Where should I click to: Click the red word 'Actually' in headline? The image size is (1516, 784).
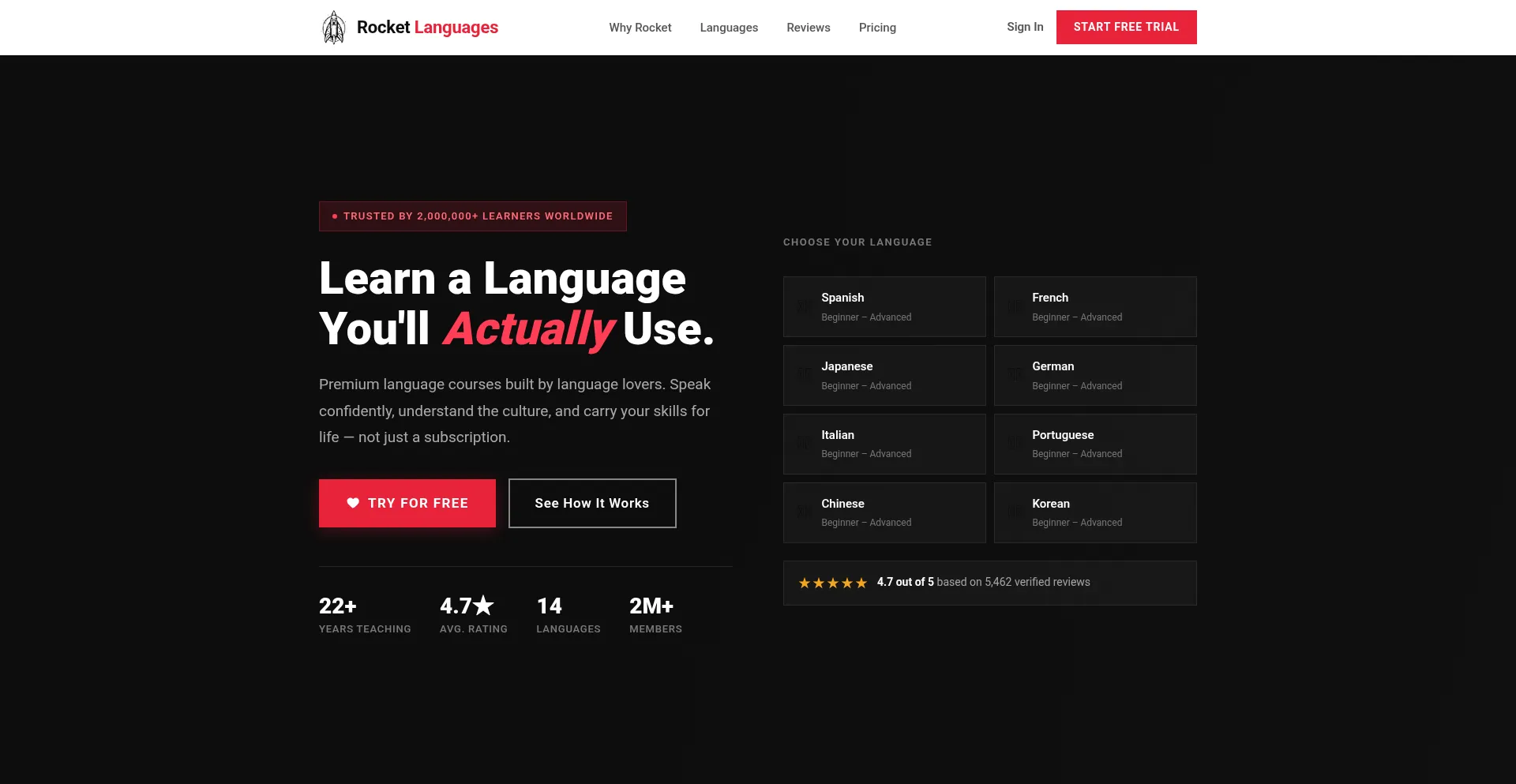pos(529,329)
